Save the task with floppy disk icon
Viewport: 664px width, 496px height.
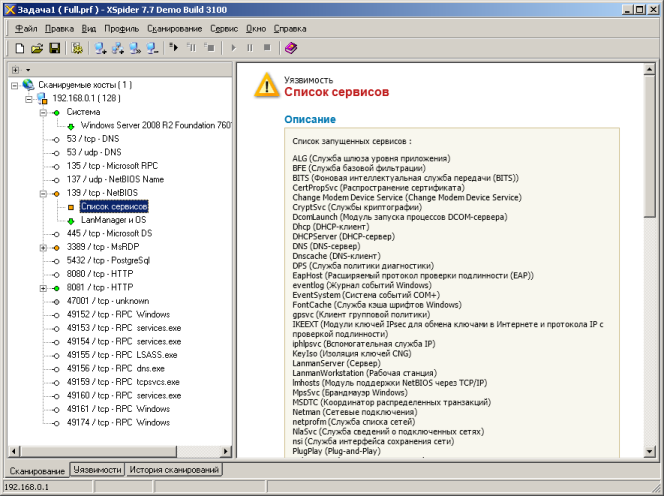tap(55, 48)
